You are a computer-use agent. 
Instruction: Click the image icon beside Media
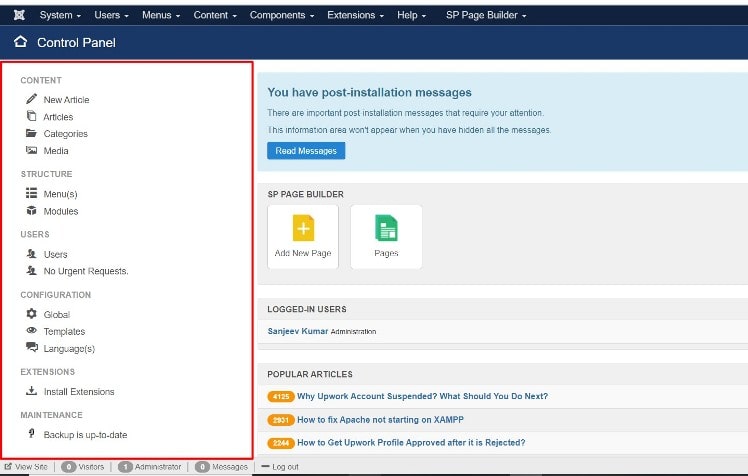point(31,150)
